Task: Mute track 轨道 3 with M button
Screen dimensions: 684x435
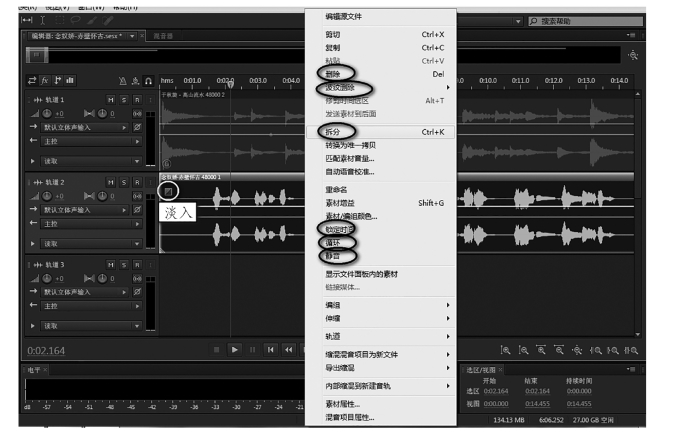Action: [111, 265]
